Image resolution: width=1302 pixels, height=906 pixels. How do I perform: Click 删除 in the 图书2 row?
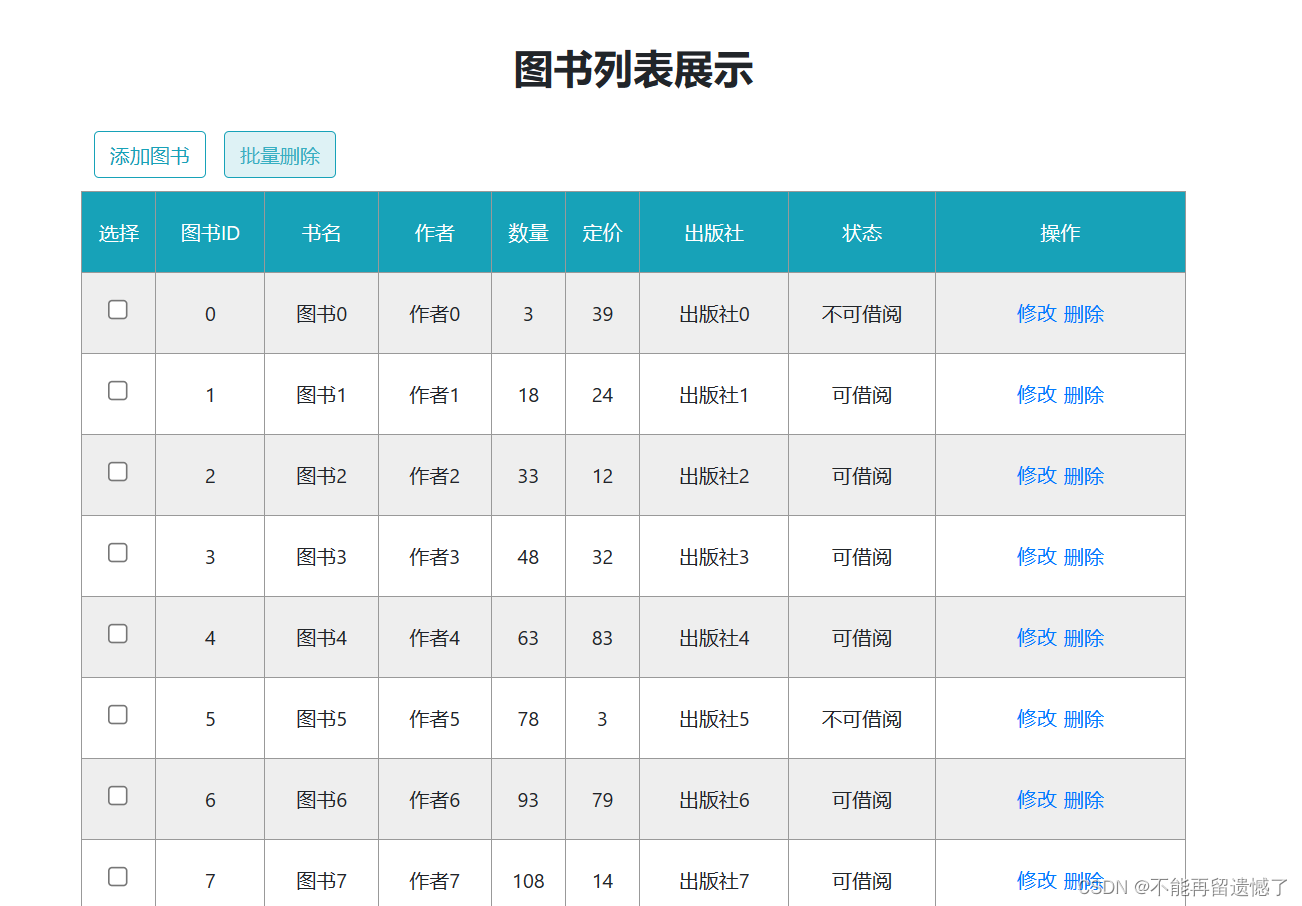[x=1084, y=476]
